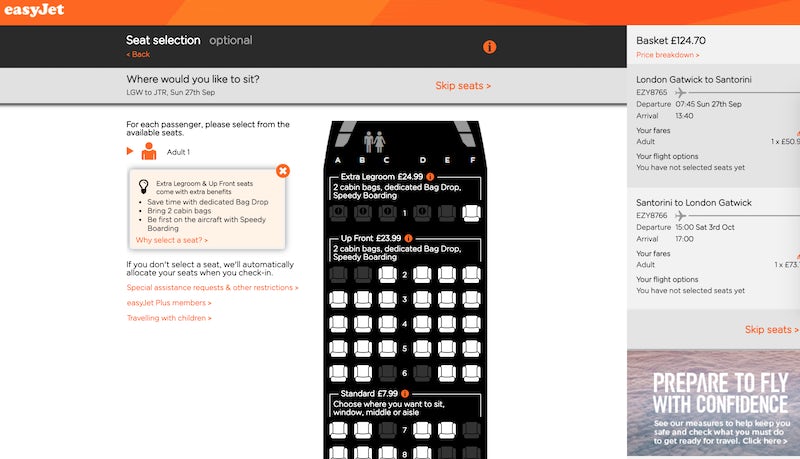Open the Standard £7.99 info icon
This screenshot has width=800, height=459.
405,394
